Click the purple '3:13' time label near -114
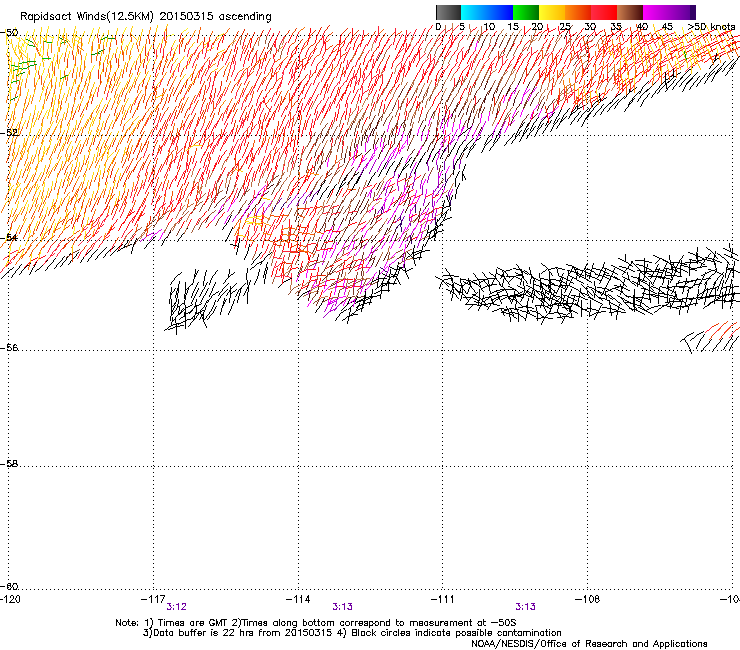Viewport: 740px width, 650px height. [343, 607]
